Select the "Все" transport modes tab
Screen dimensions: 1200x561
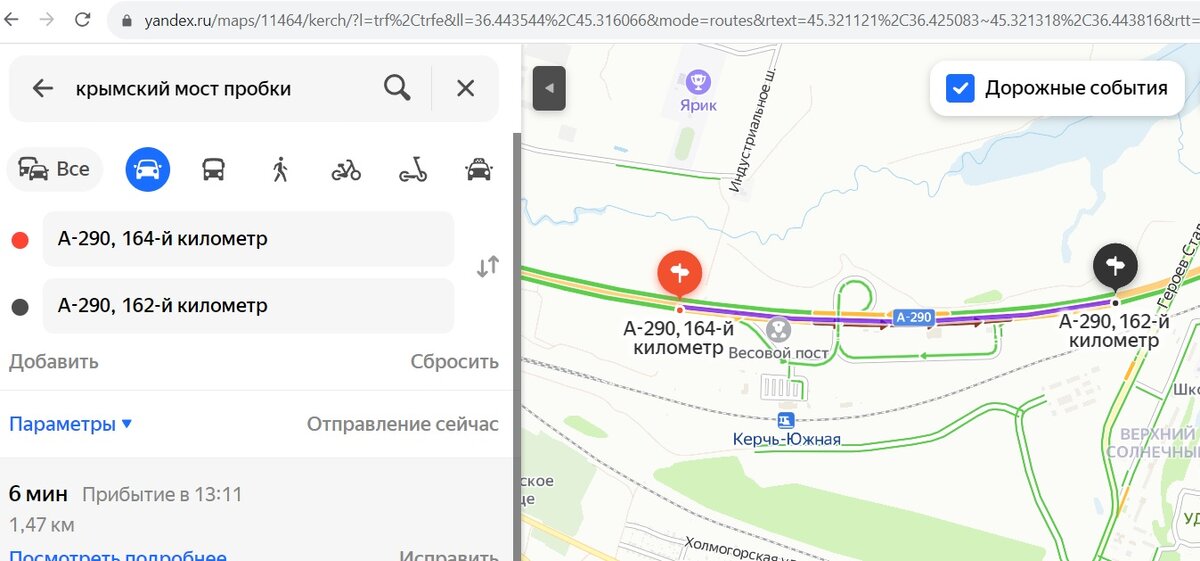pyautogui.click(x=55, y=169)
